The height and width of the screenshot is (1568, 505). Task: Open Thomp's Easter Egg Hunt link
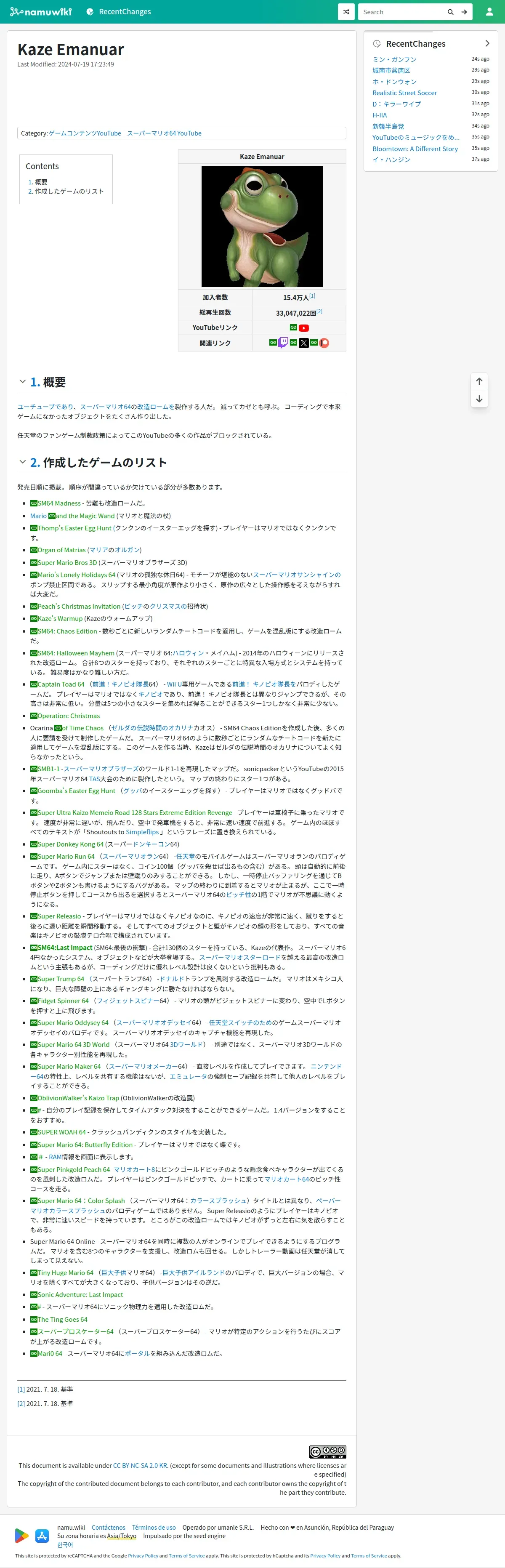[71, 528]
